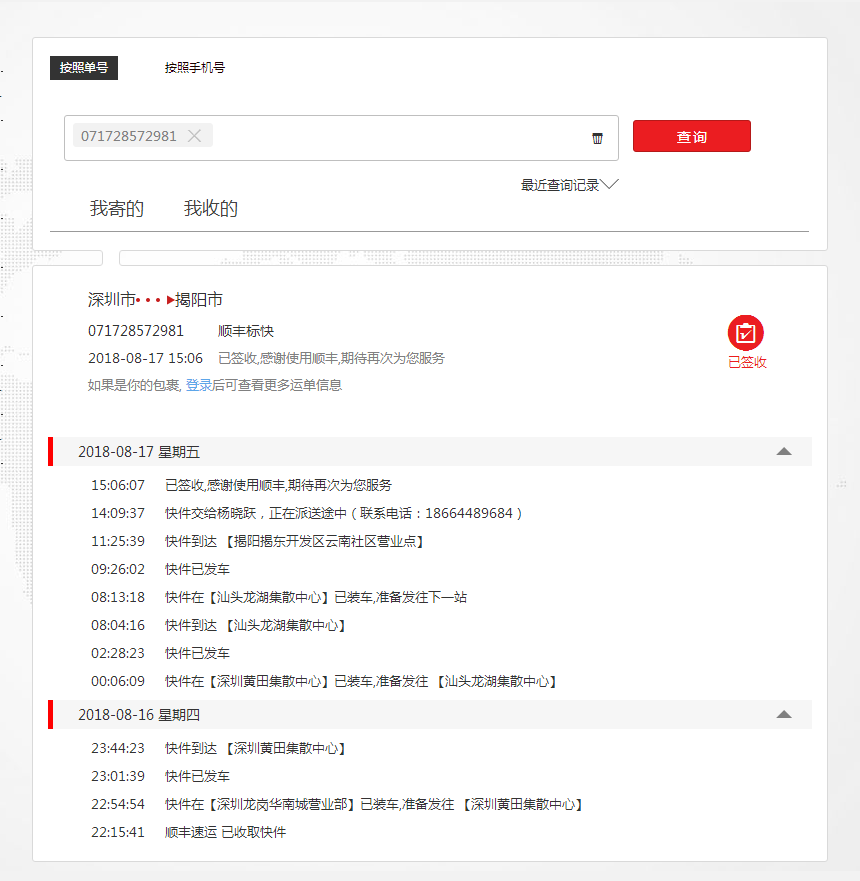Screen dimensions: 860x881
Task: Open the 我收的 tab
Action: (x=211, y=208)
